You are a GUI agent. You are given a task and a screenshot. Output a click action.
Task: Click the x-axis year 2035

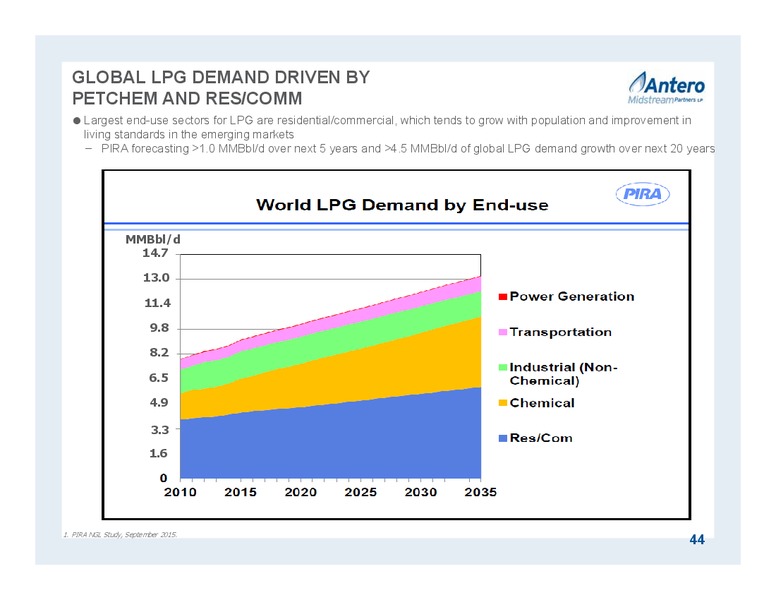(481, 492)
